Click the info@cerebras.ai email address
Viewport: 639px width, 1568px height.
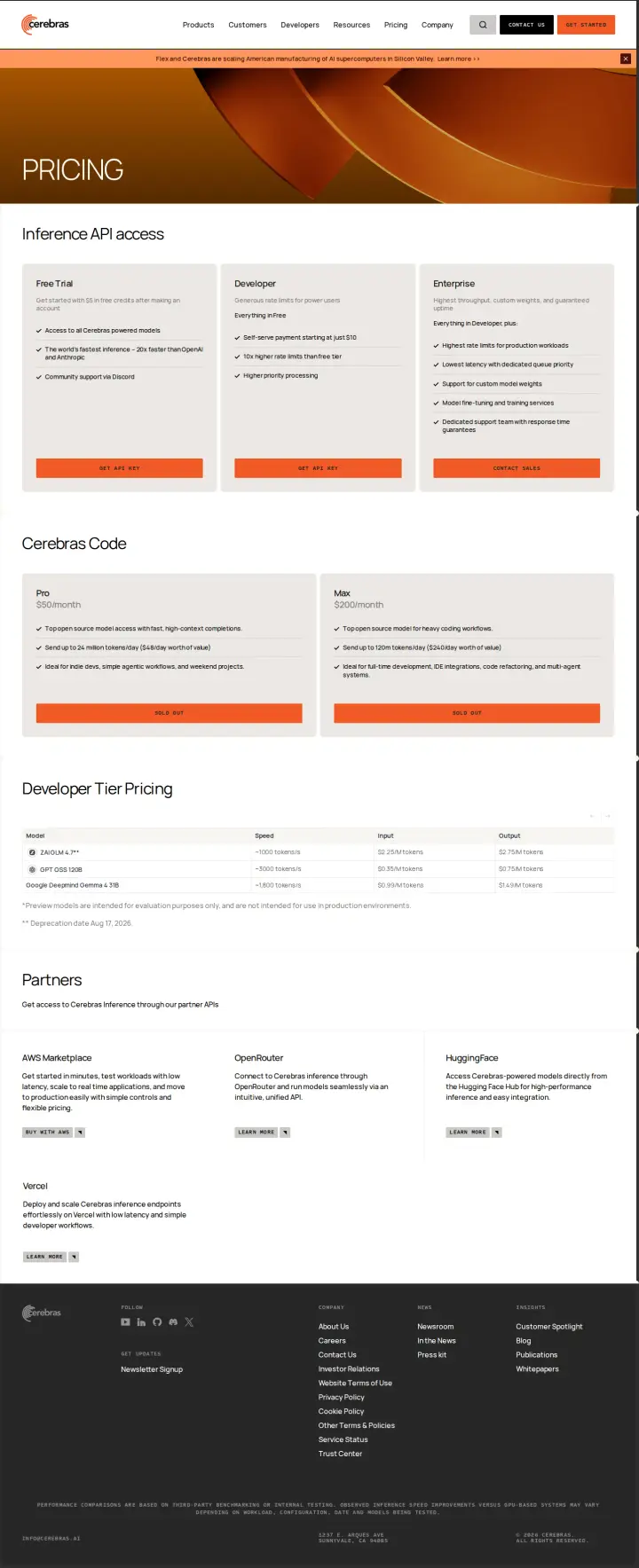51,1539
